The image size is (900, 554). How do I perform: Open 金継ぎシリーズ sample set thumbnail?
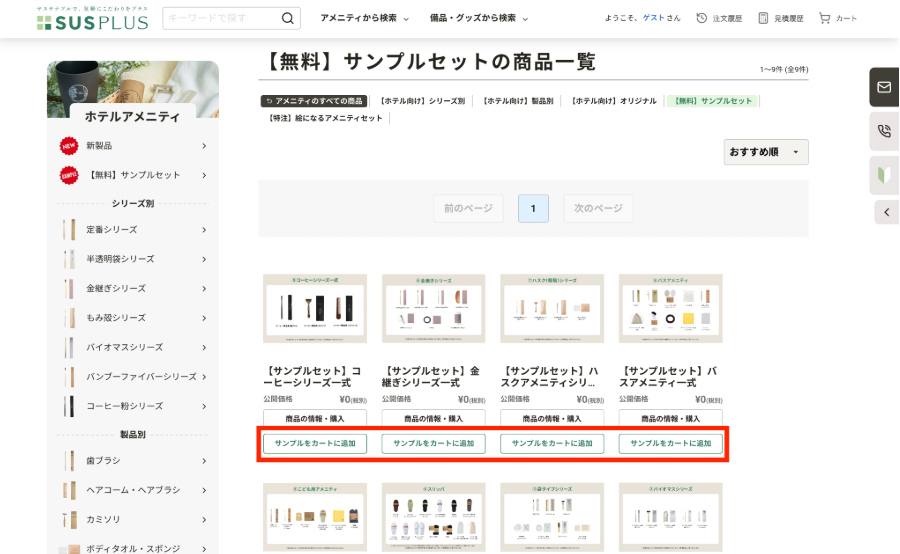(433, 308)
